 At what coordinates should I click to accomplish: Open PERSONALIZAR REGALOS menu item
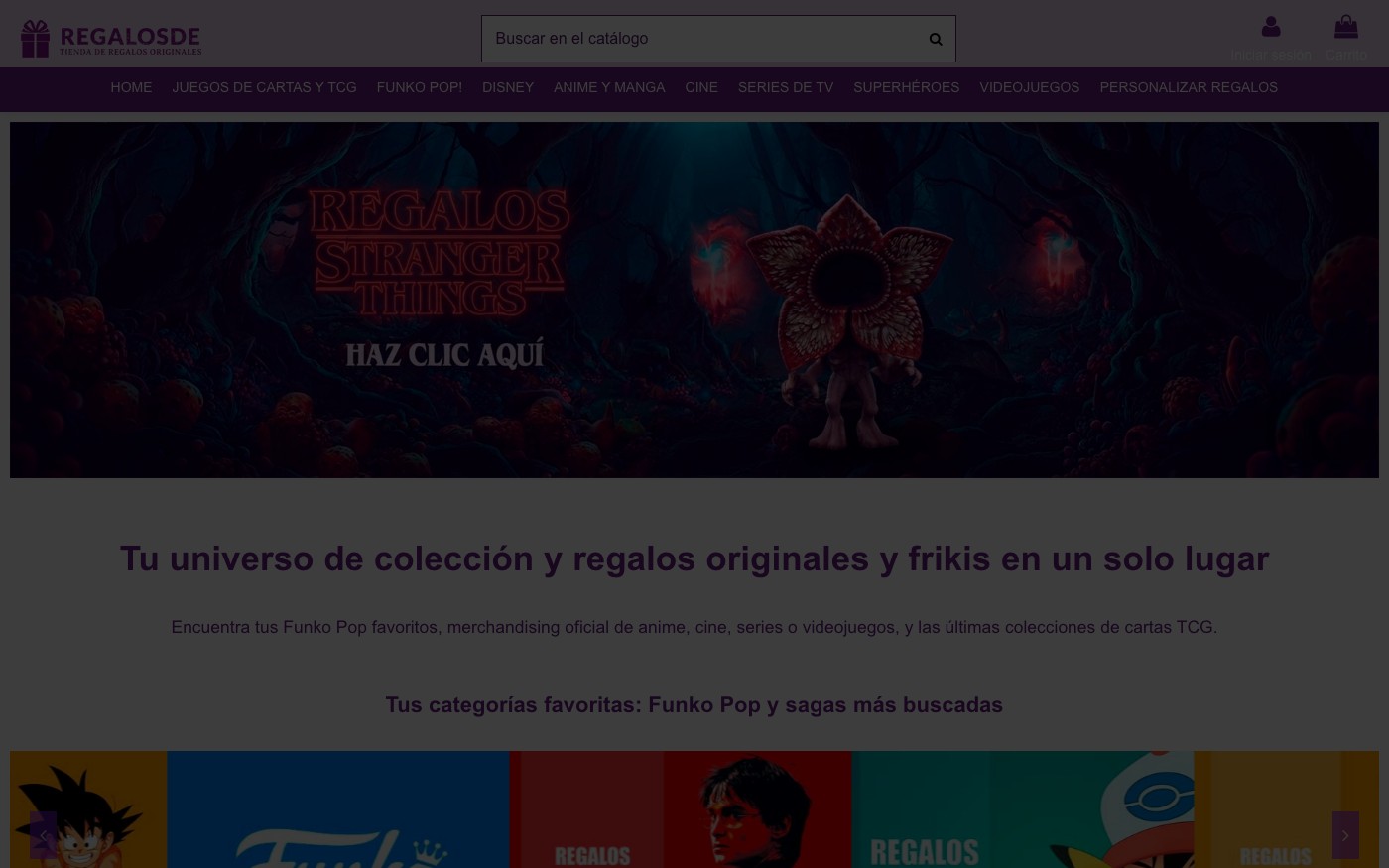point(1189,87)
